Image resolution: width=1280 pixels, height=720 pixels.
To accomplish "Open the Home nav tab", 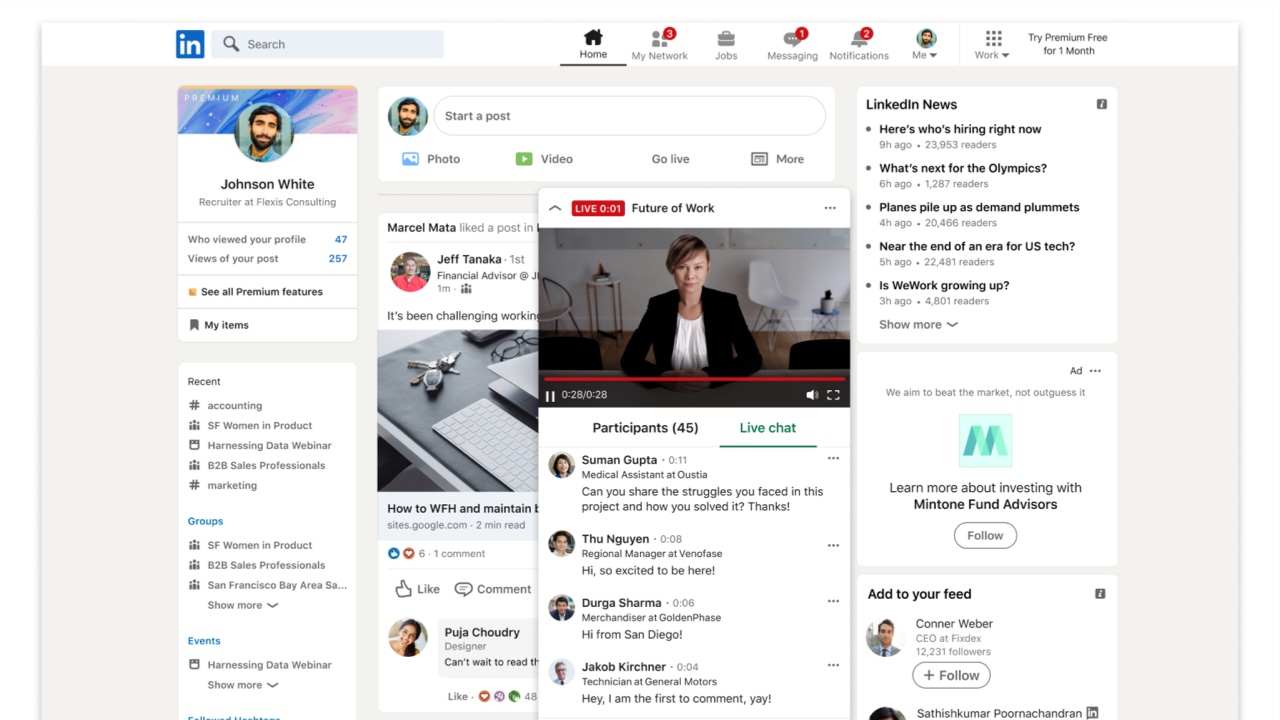I will coord(593,45).
